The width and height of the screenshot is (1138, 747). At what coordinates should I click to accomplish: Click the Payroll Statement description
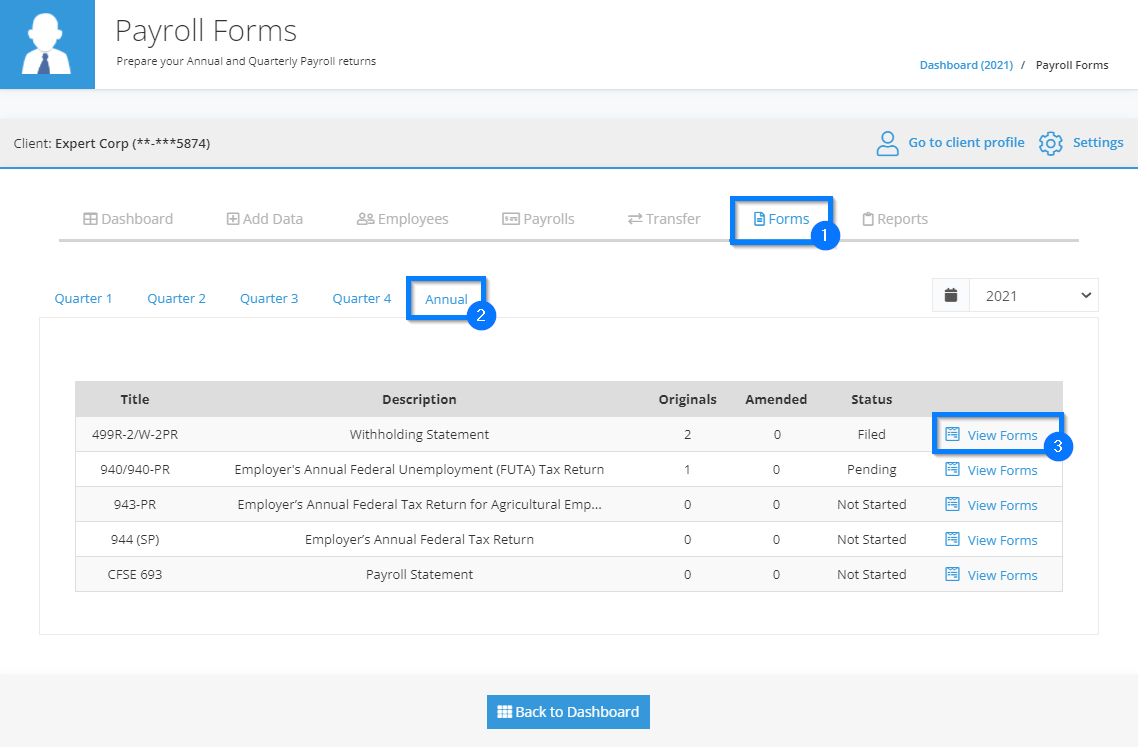tap(419, 573)
